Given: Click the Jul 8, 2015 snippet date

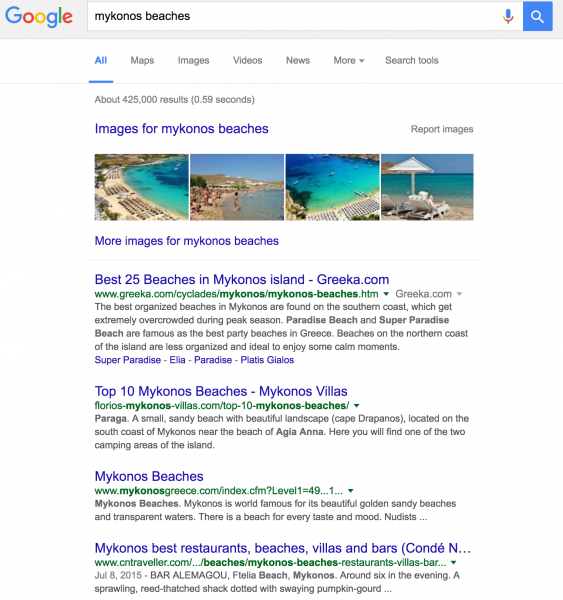Looking at the screenshot, I should pyautogui.click(x=118, y=576).
